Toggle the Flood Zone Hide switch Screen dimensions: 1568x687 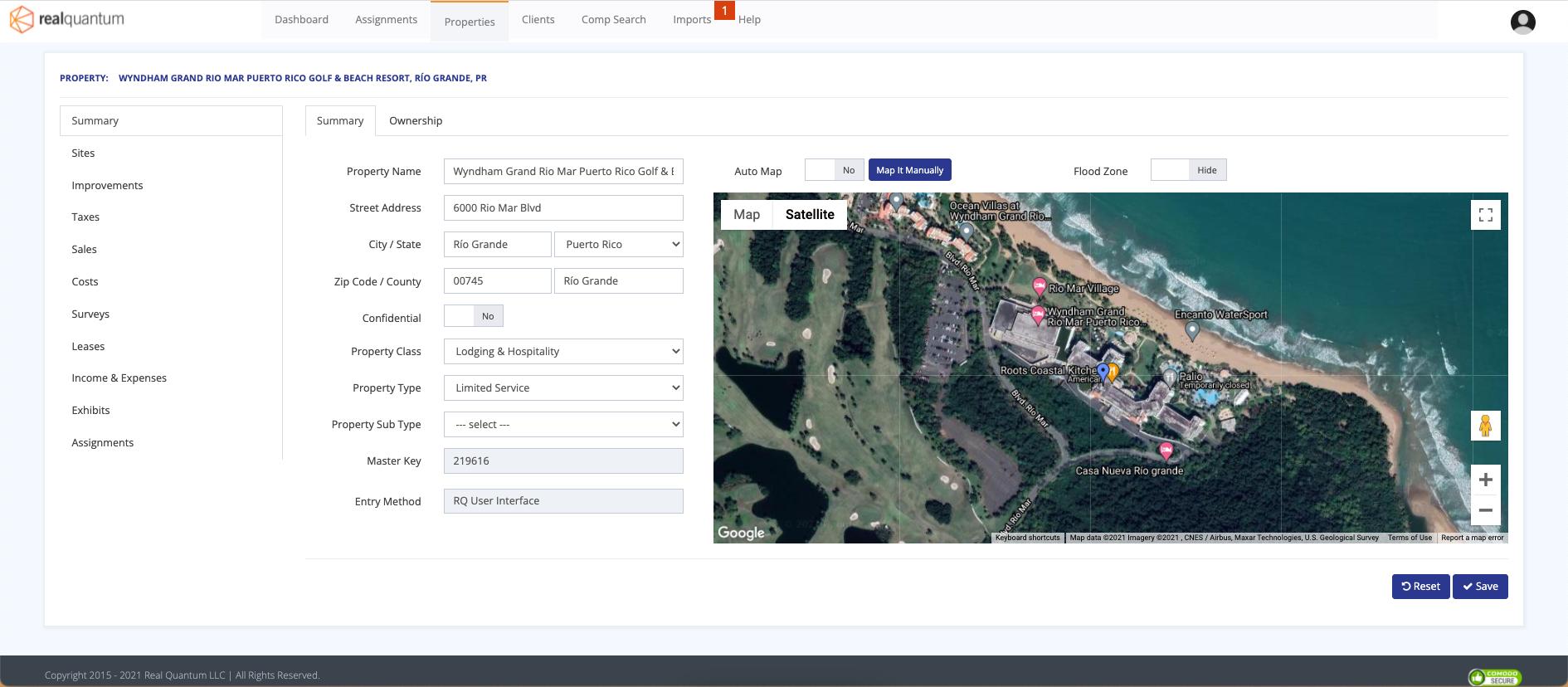(x=1188, y=170)
